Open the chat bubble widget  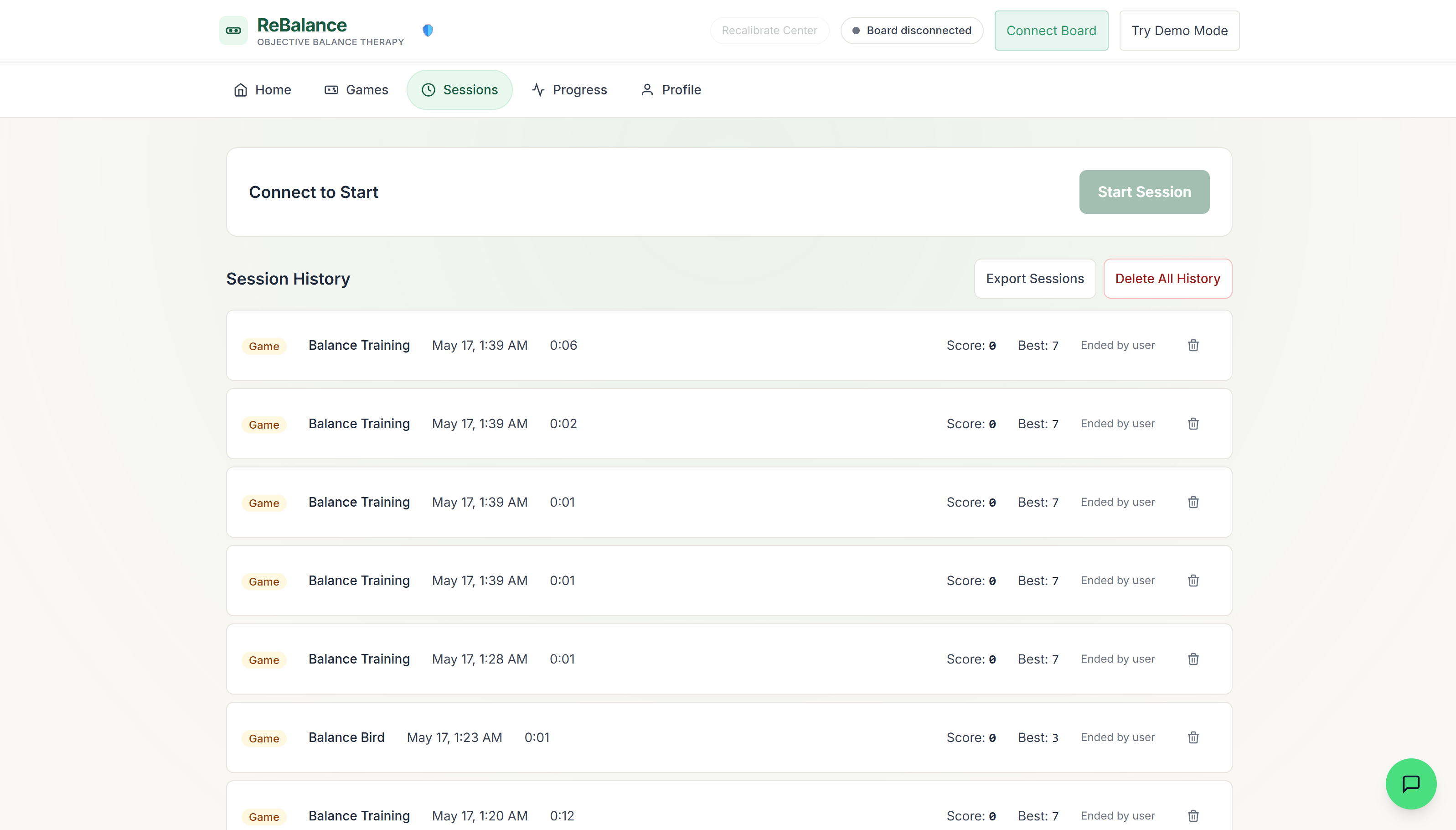pos(1410,783)
